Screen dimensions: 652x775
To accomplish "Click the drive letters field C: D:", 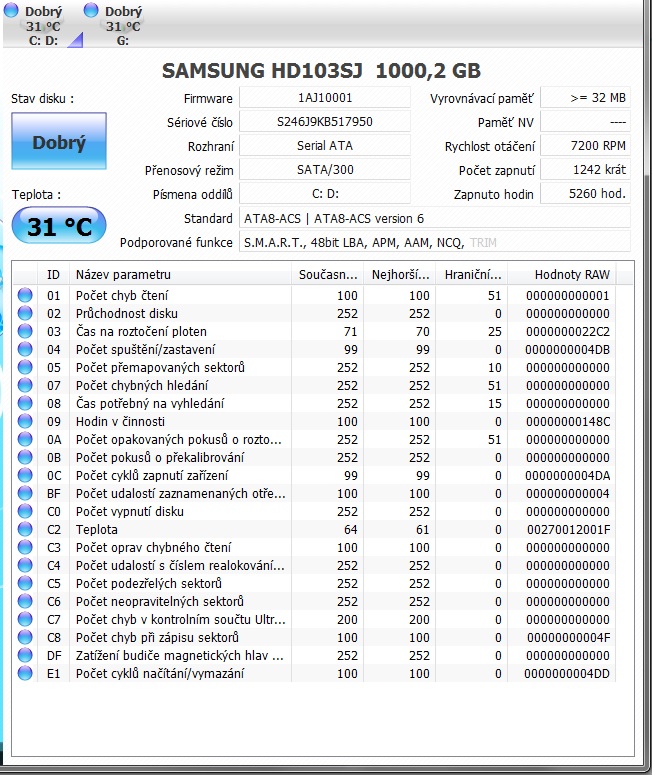I will (325, 194).
